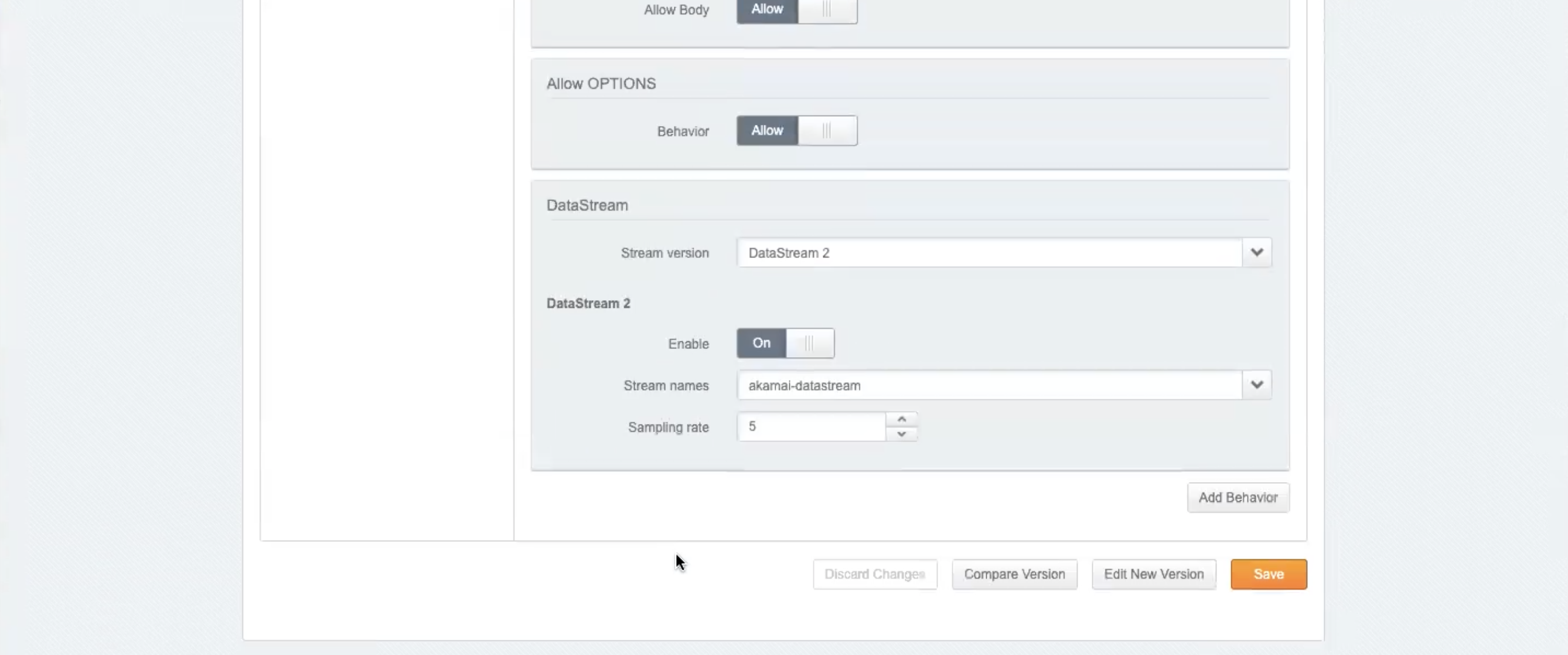
Task: Click Discard Changes button
Action: click(875, 575)
